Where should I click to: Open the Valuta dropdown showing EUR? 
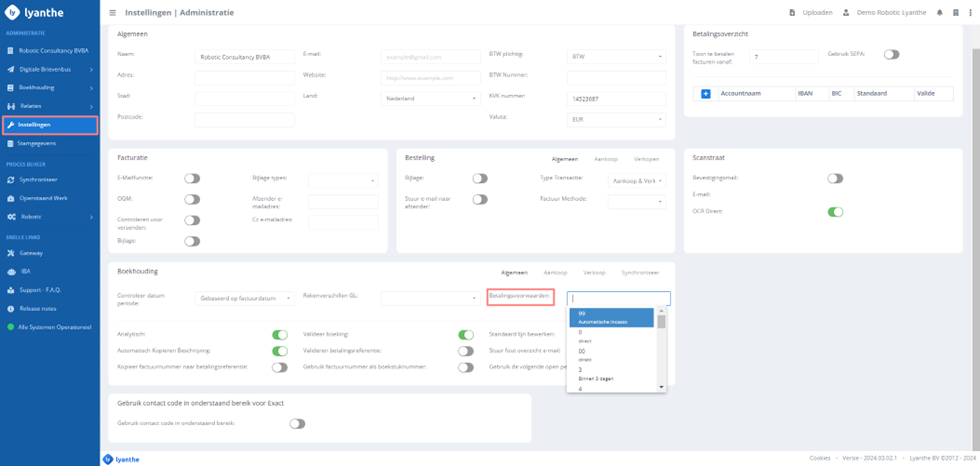point(616,119)
